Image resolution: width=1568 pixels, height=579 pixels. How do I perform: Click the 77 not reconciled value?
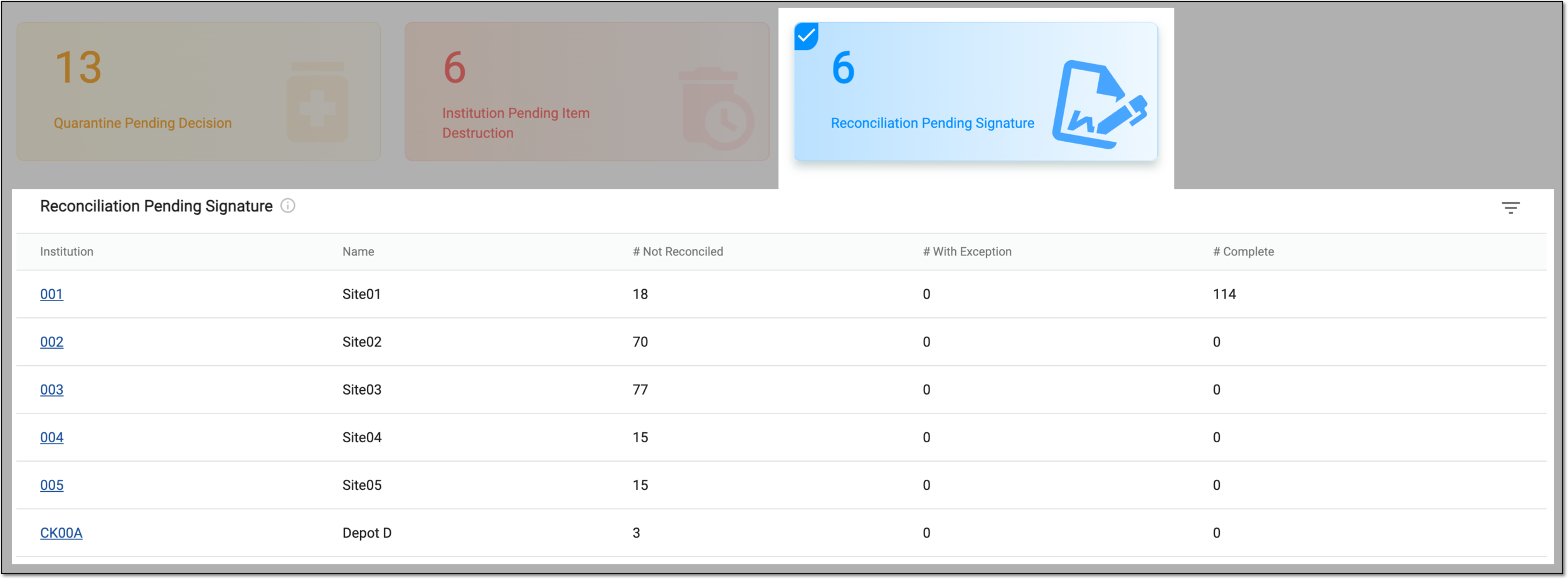640,390
